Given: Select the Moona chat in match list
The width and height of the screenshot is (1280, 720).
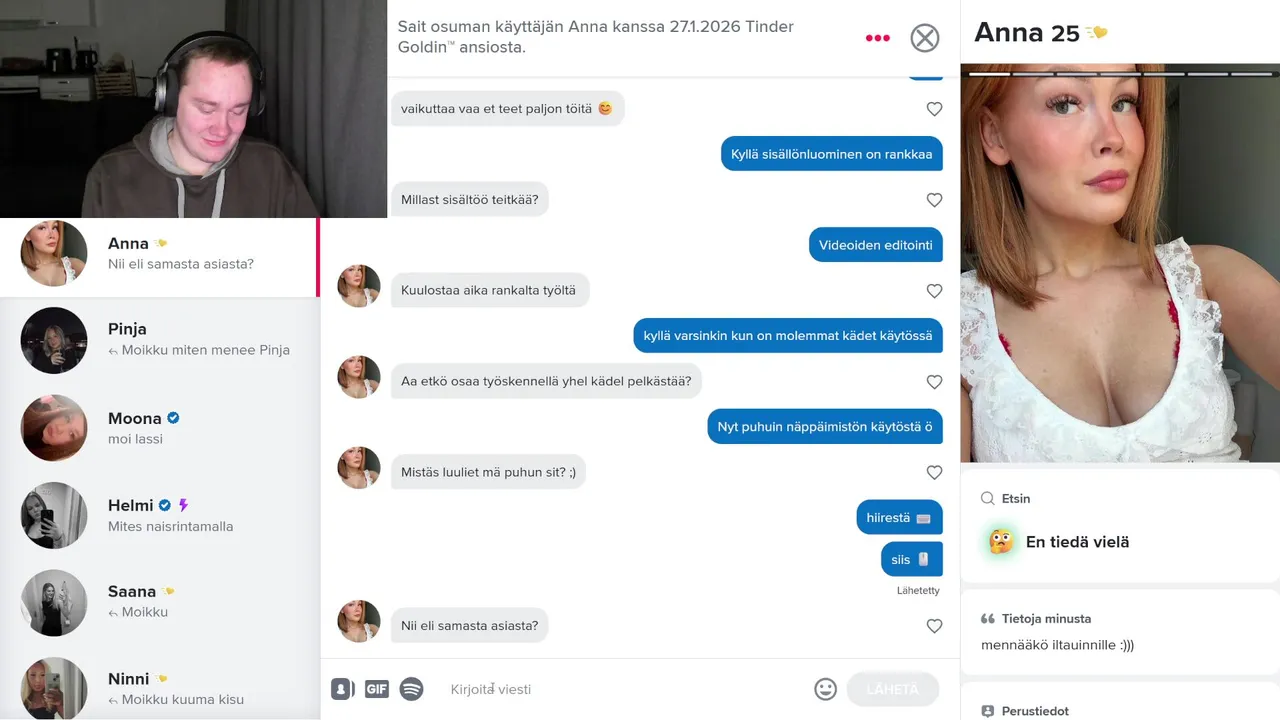Looking at the screenshot, I should click(x=160, y=428).
